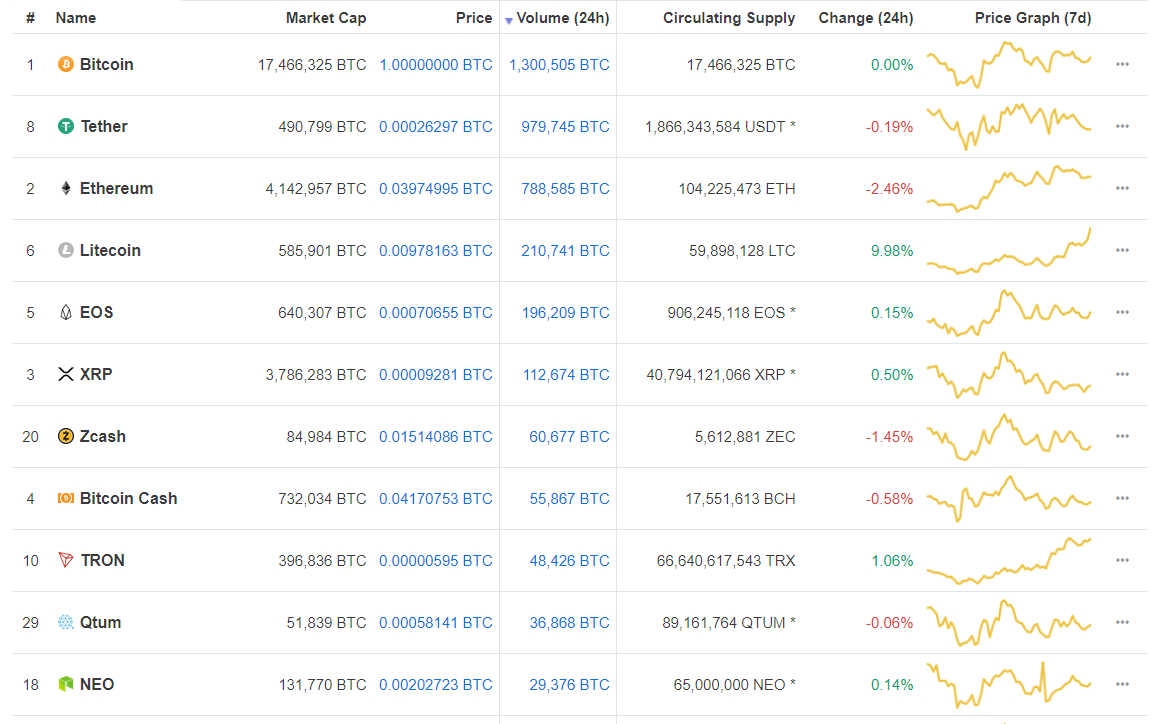Expand the three-dot menu on the Qtum row
This screenshot has width=1153, height=724.
(x=1122, y=623)
